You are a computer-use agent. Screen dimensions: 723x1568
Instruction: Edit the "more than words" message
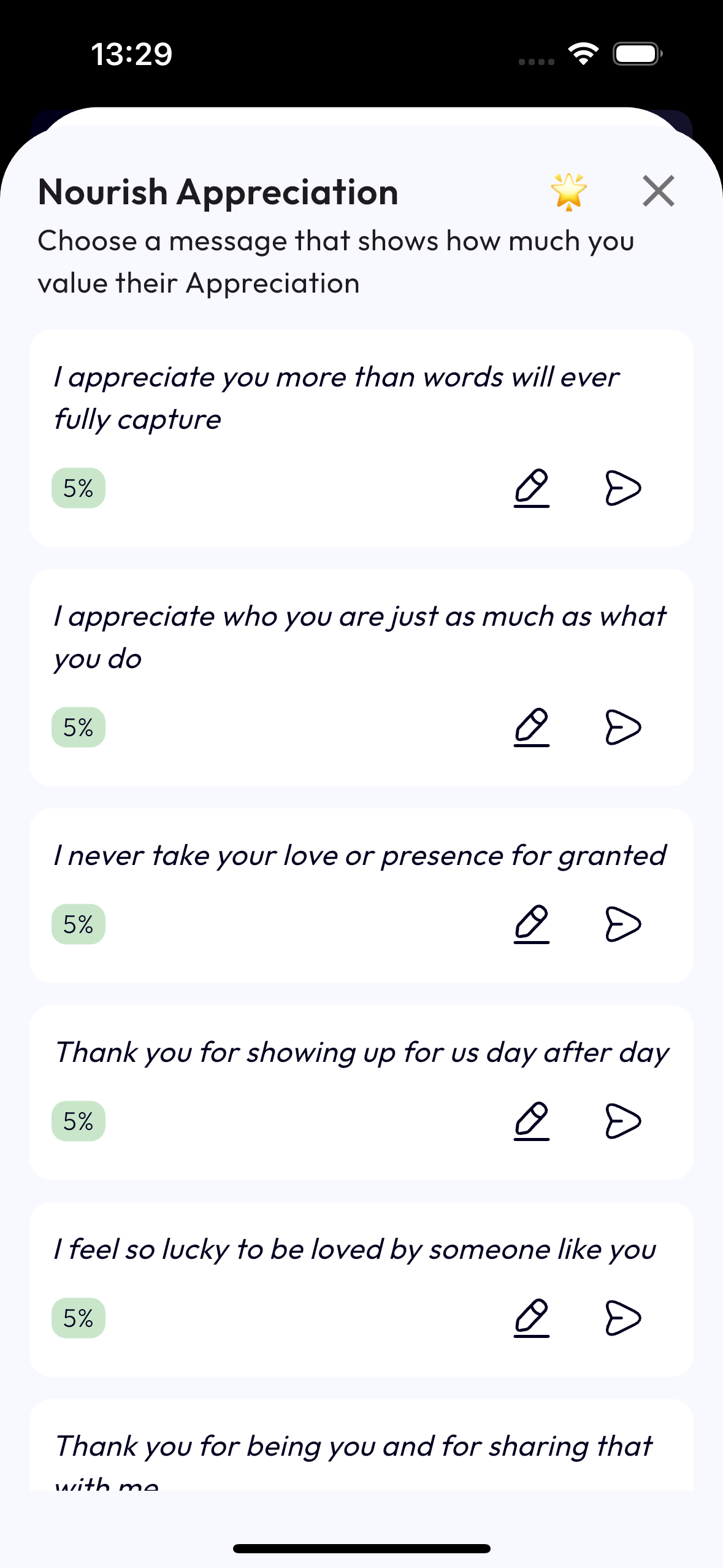[x=531, y=488]
